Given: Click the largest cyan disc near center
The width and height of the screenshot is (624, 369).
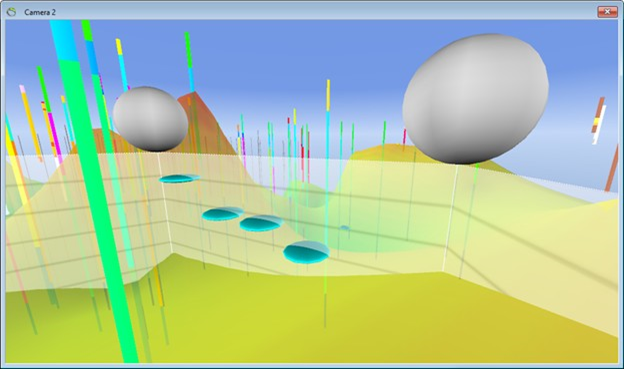Looking at the screenshot, I should [306, 252].
